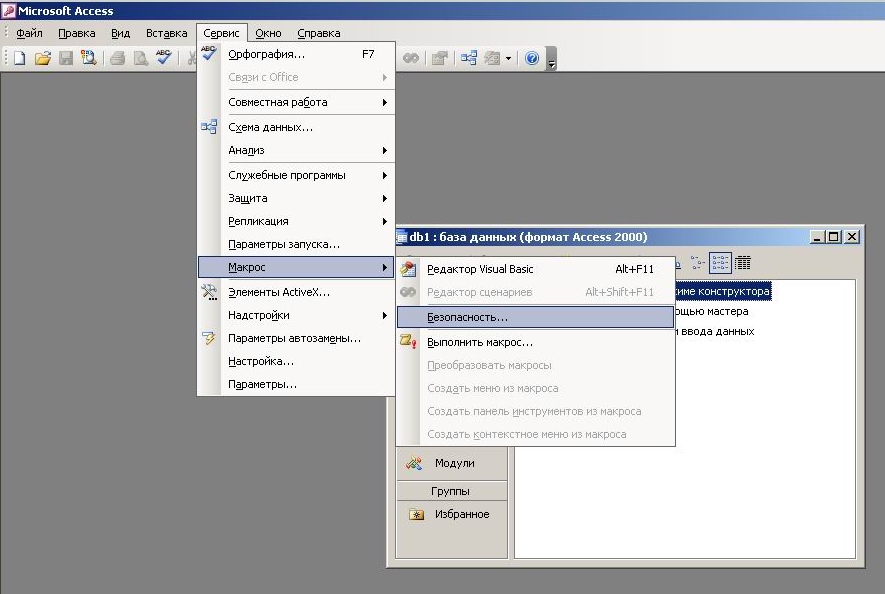Click the greyed Преобразовать макросы entry
The width and height of the screenshot is (885, 594).
click(x=535, y=365)
